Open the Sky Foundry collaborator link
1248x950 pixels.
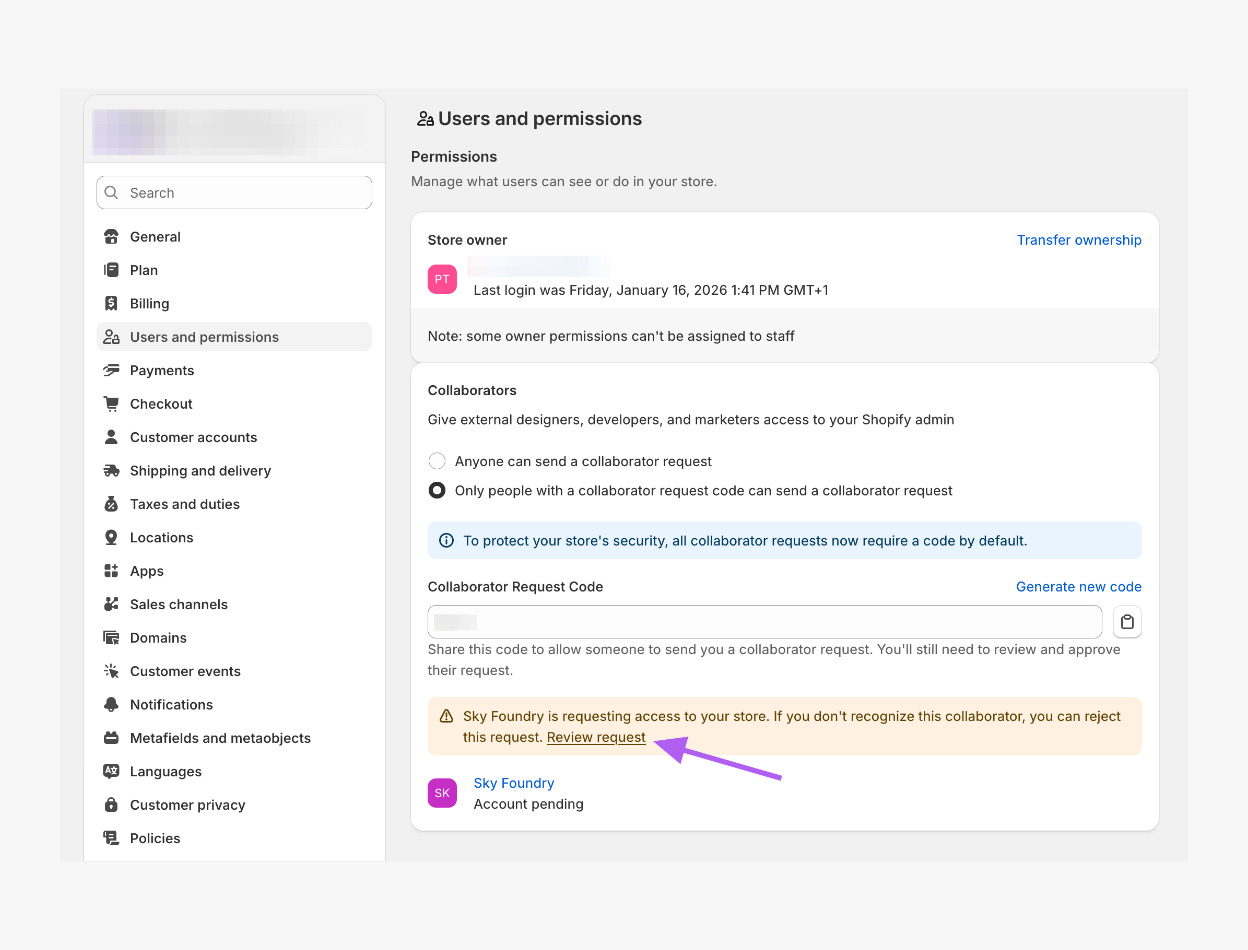513,783
